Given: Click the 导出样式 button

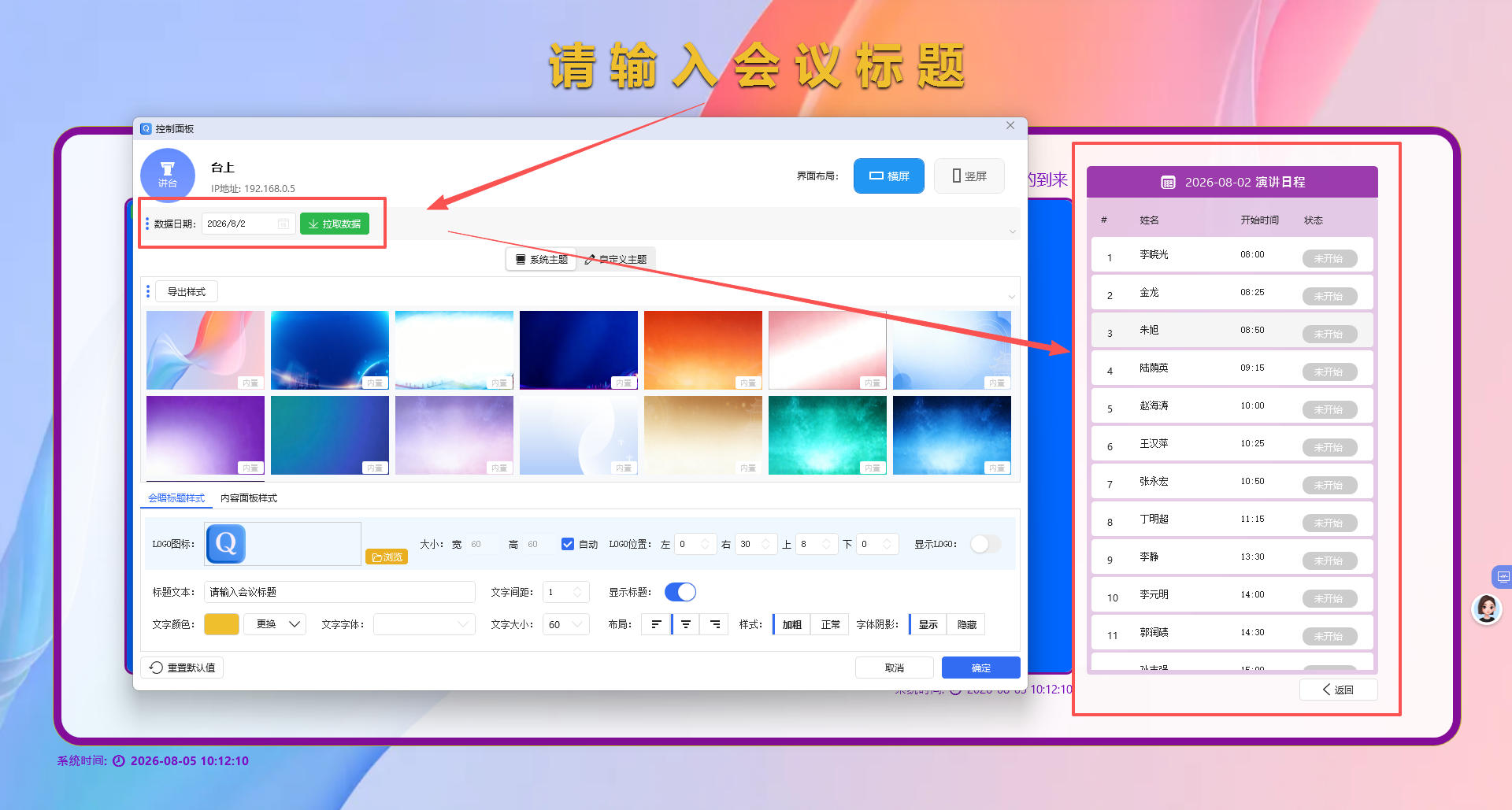Looking at the screenshot, I should pos(187,292).
